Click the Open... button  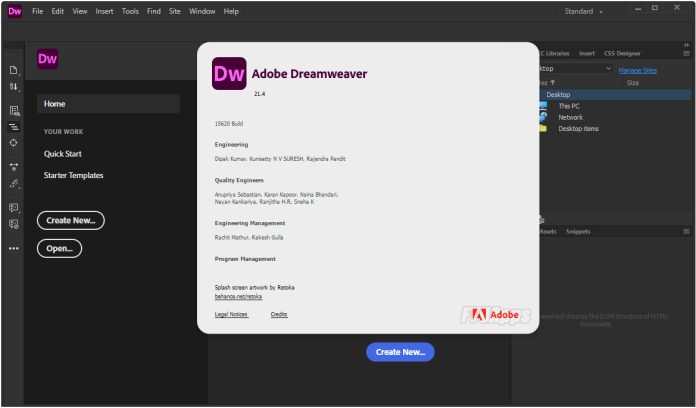[x=59, y=248]
